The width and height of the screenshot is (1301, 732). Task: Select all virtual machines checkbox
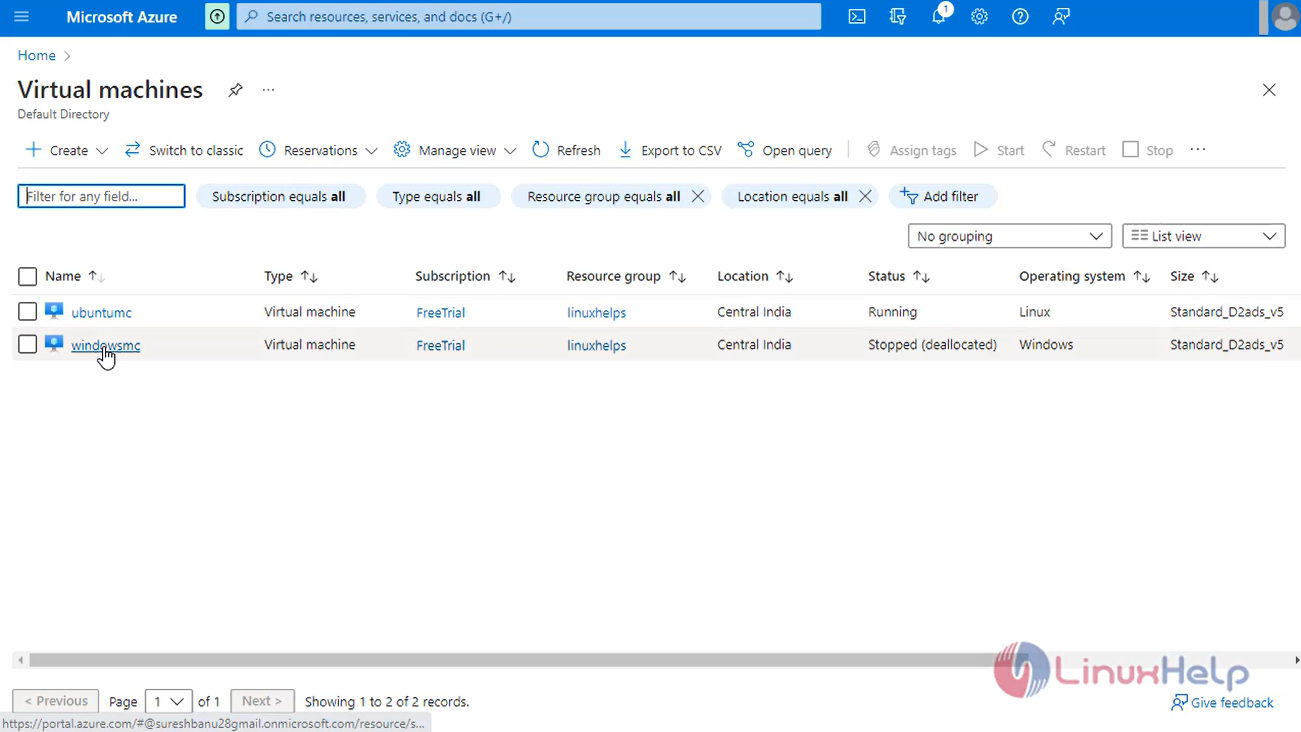click(x=28, y=277)
